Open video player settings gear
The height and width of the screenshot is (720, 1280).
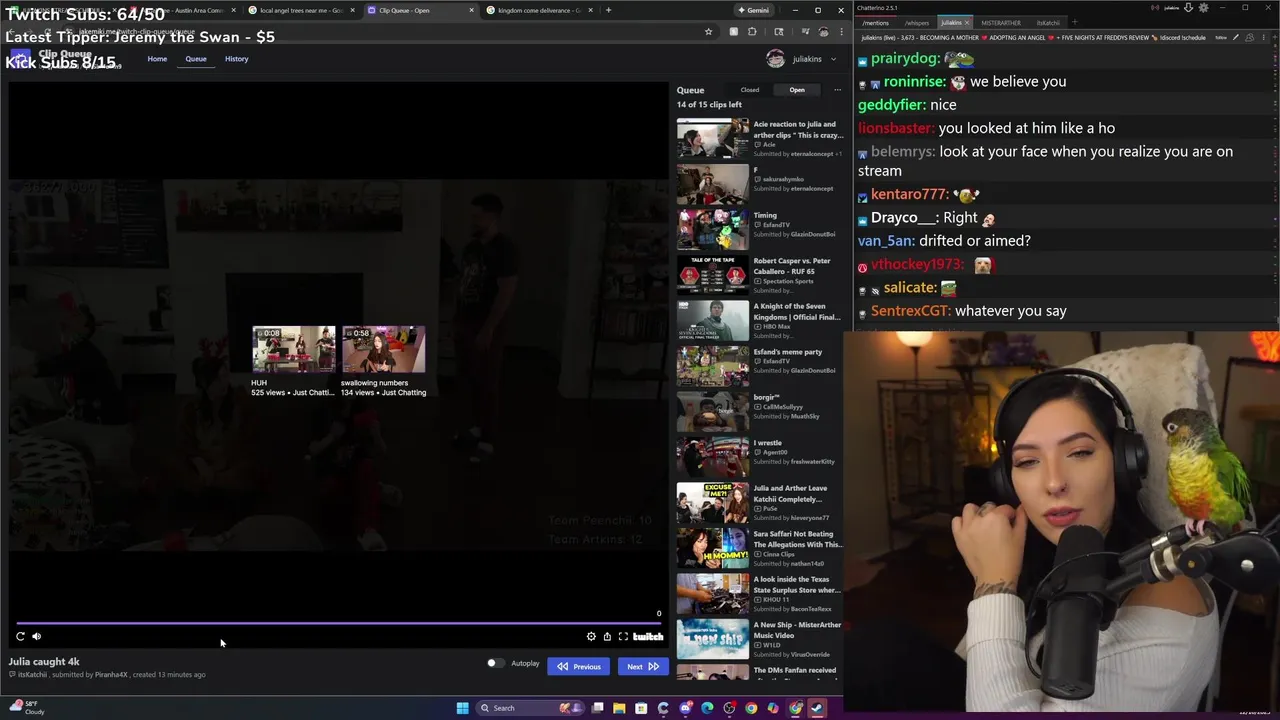point(591,636)
